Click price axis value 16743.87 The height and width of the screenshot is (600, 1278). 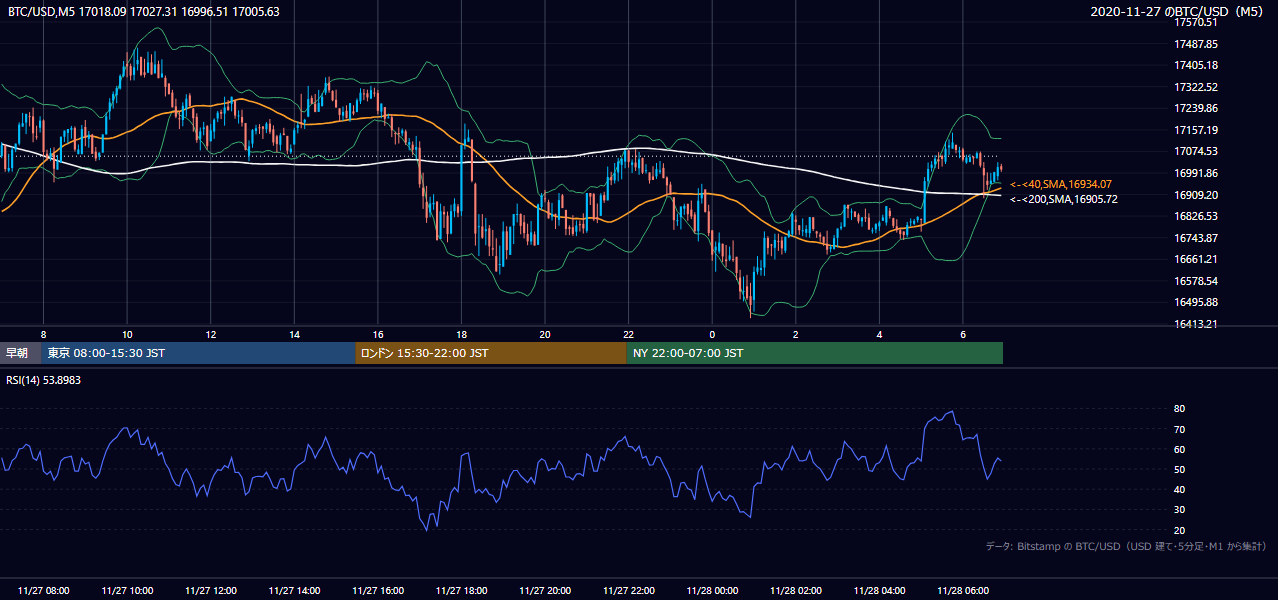pos(1196,238)
